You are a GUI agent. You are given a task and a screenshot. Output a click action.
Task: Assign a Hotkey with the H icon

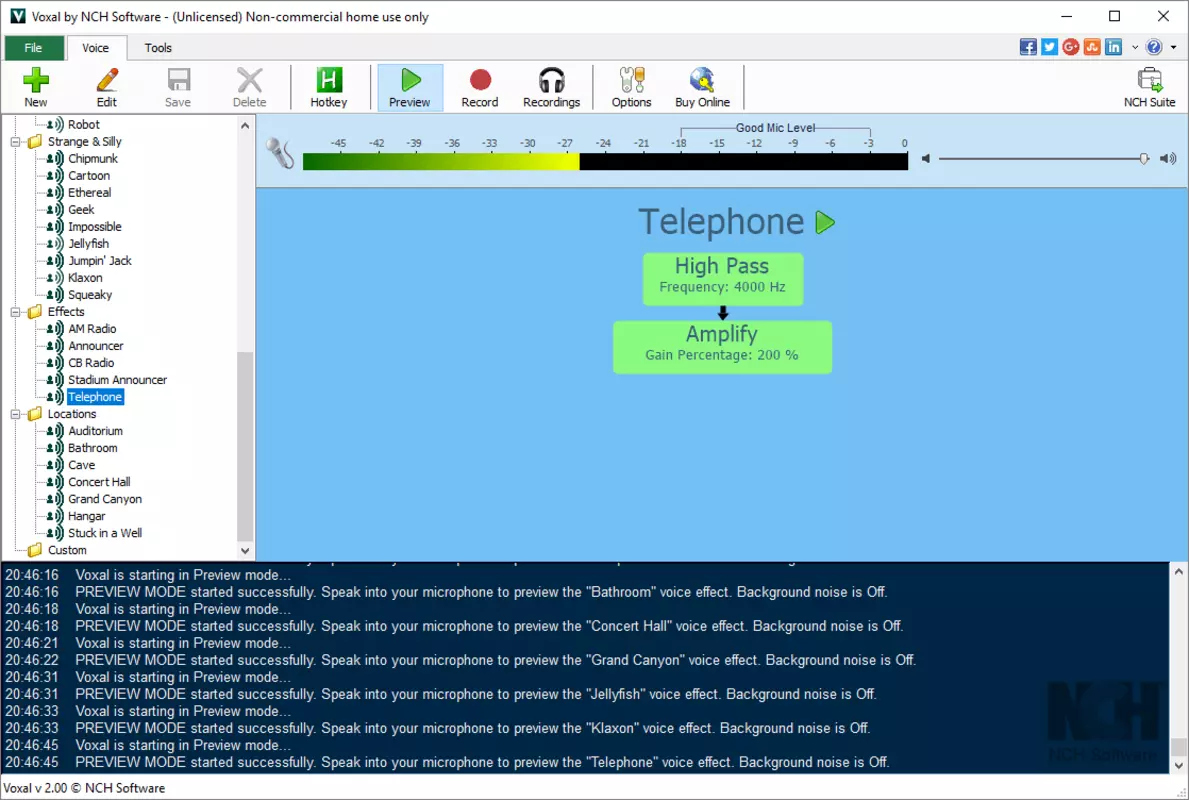(328, 87)
